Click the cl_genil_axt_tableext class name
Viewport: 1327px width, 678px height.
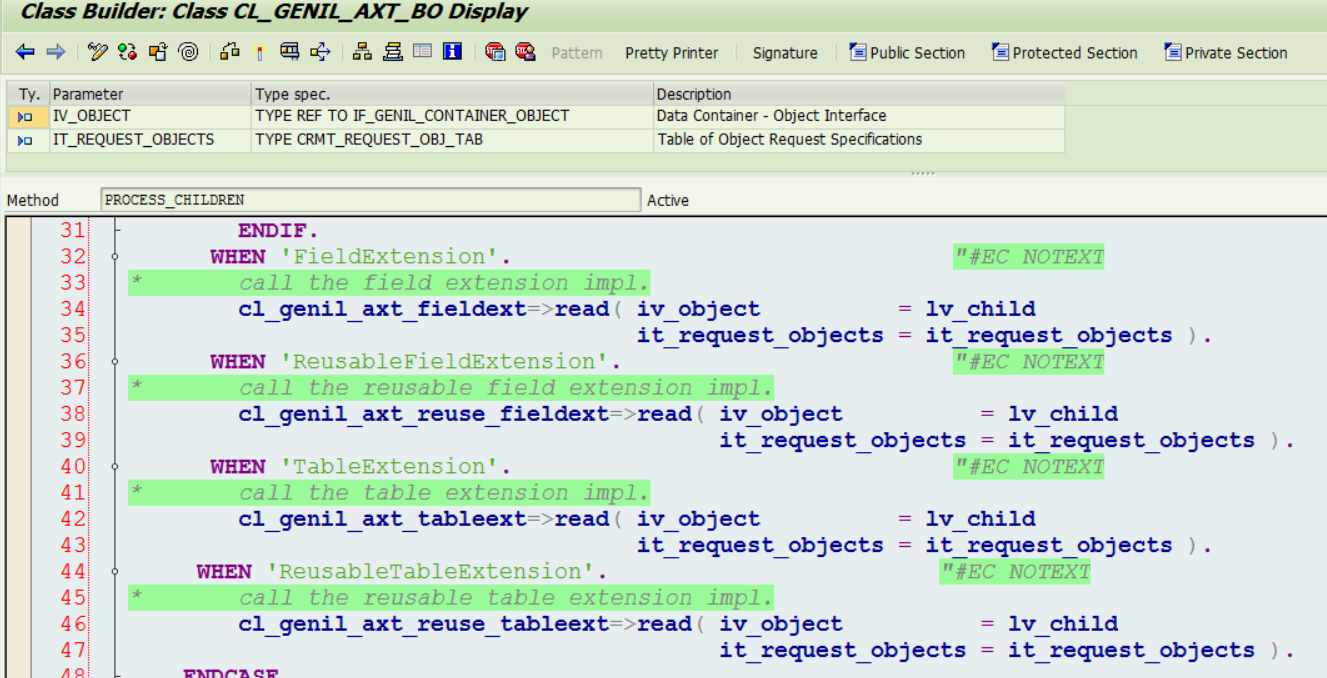382,519
